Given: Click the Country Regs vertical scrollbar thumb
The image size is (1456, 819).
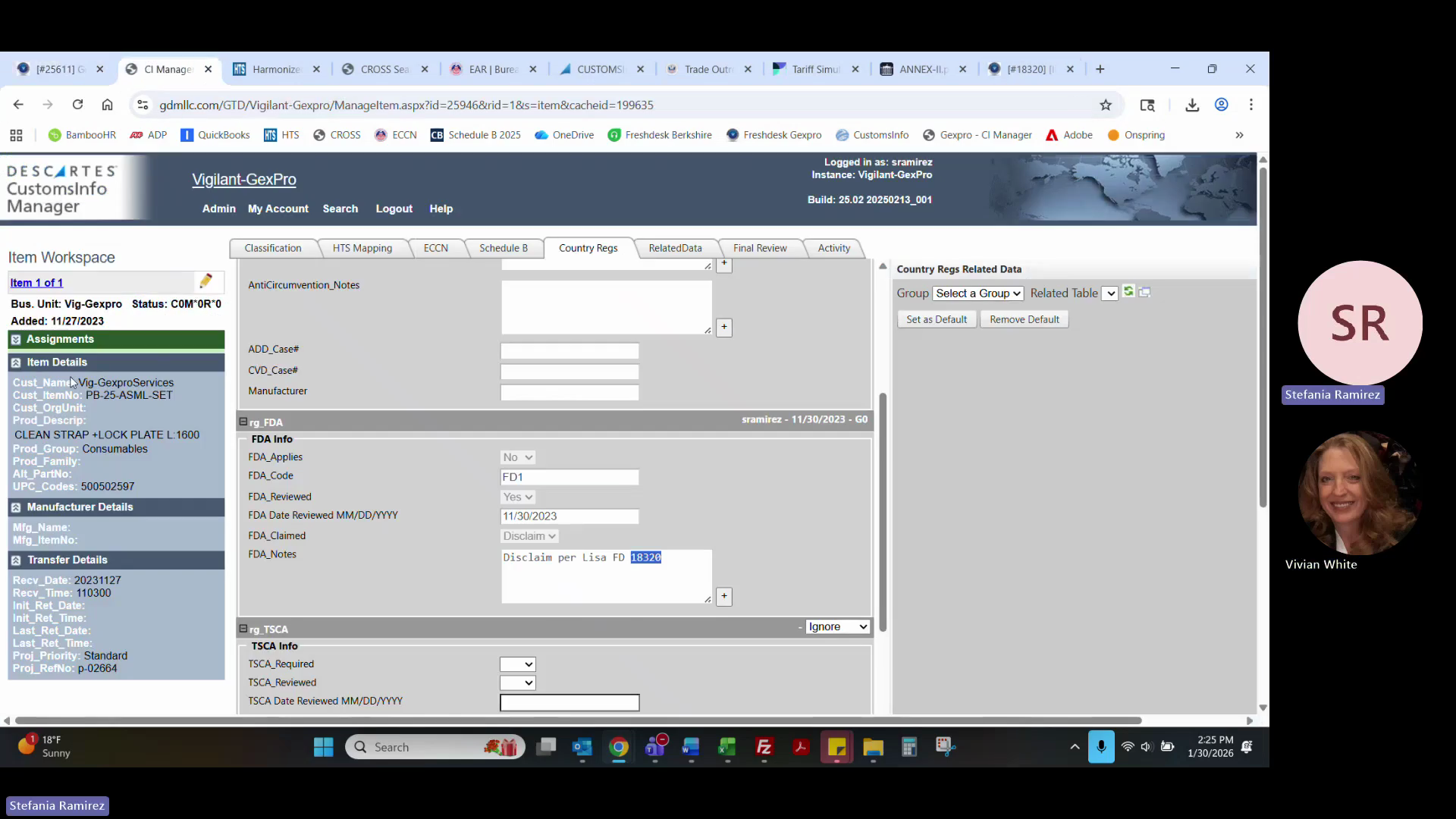Looking at the screenshot, I should point(883,512).
